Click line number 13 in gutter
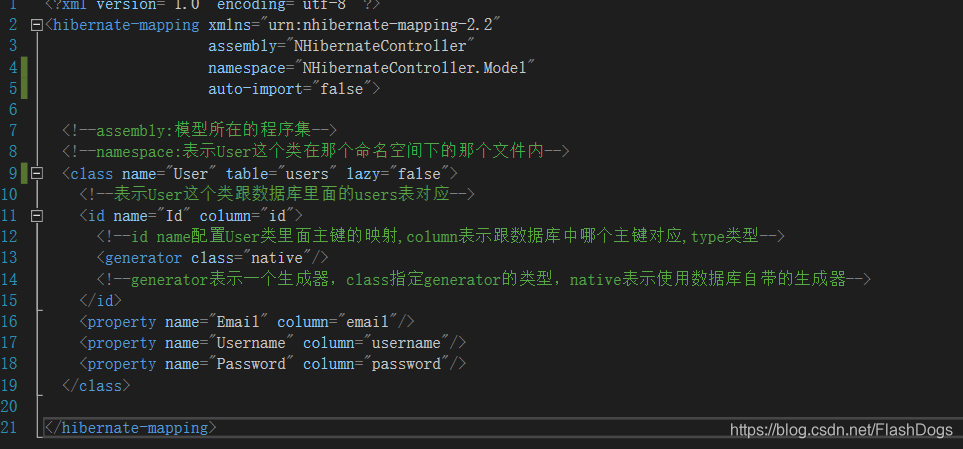This screenshot has height=449, width=963. (x=10, y=258)
